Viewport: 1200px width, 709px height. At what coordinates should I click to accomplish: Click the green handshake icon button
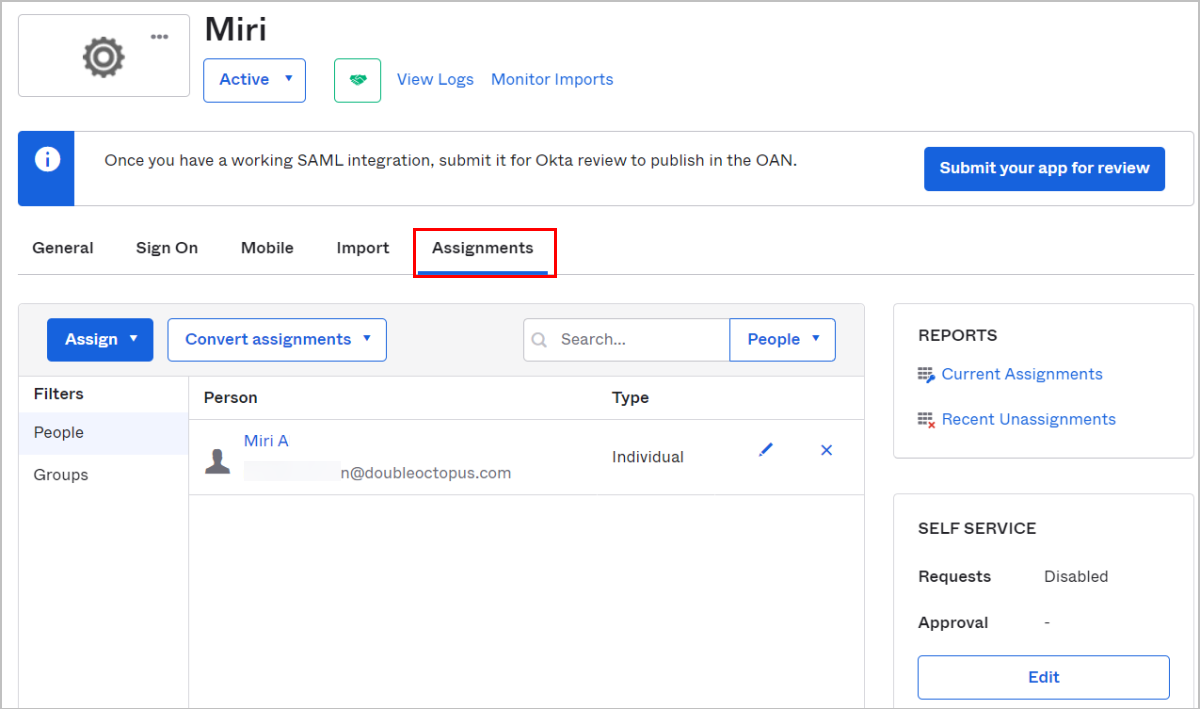tap(358, 80)
